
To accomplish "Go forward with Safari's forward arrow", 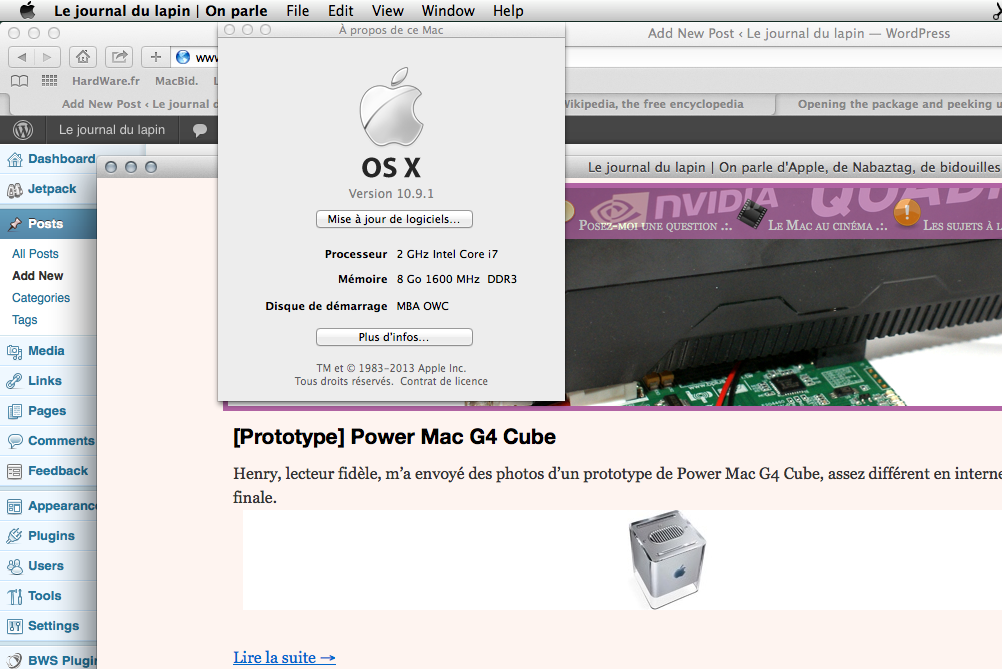I will [x=47, y=57].
